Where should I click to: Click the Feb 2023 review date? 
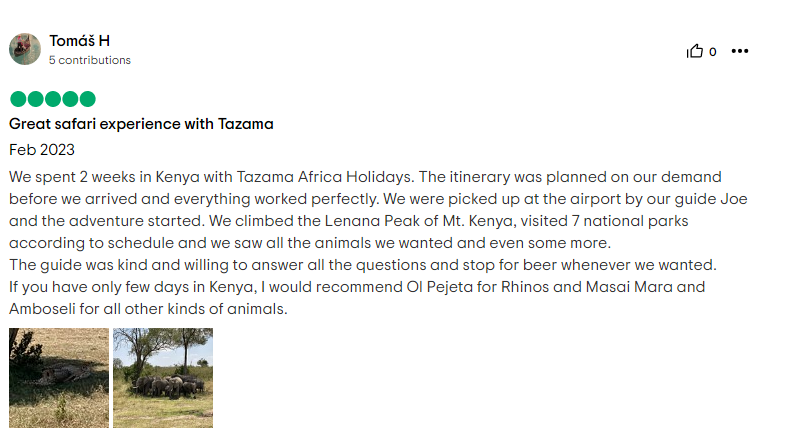click(x=42, y=150)
